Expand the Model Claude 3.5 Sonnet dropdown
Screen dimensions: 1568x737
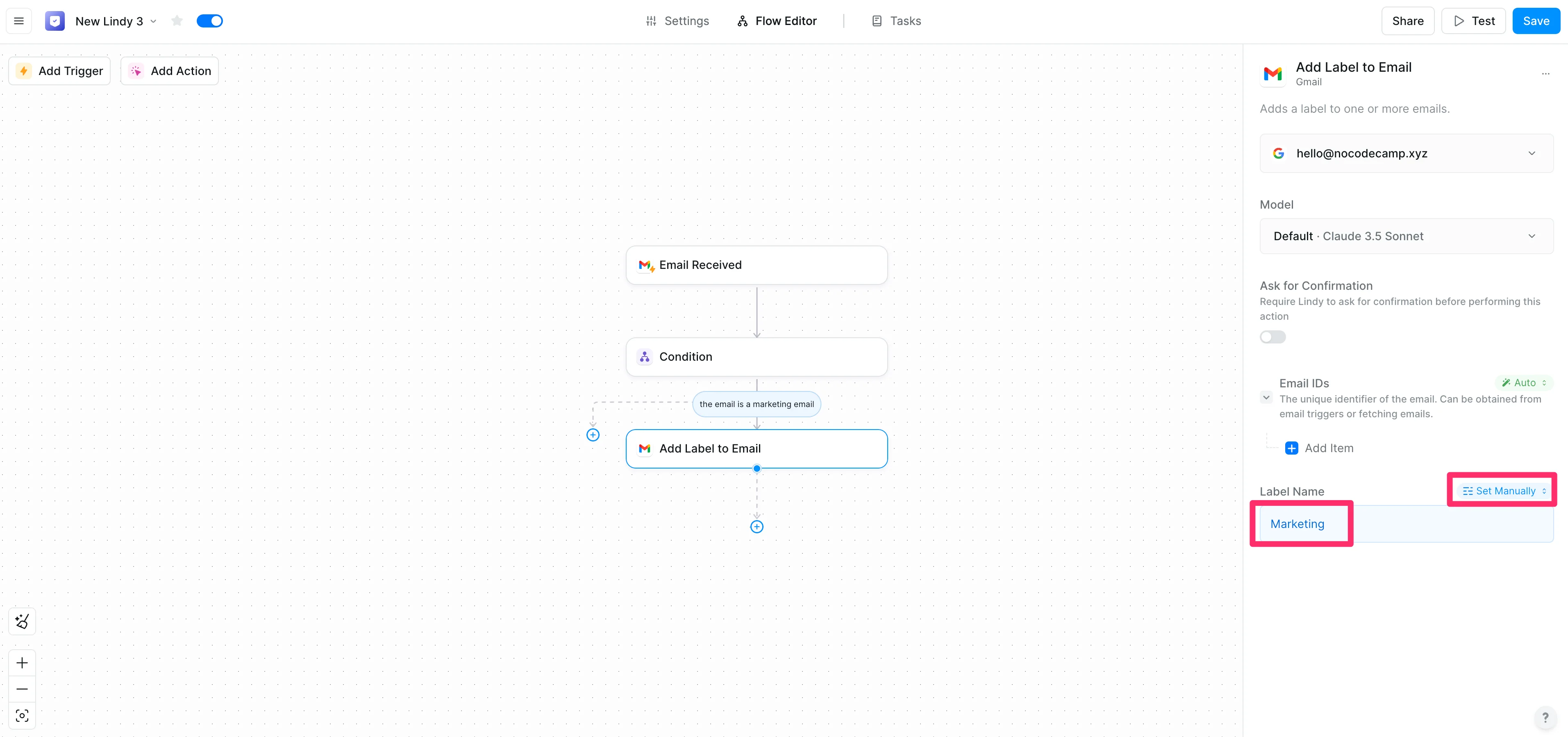1406,236
